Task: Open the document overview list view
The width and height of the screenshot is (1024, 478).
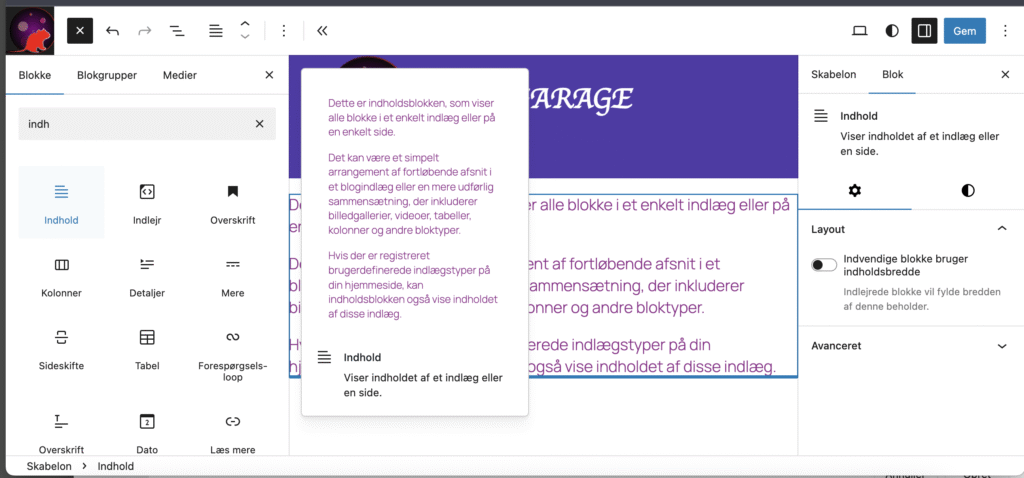Action: coord(177,31)
